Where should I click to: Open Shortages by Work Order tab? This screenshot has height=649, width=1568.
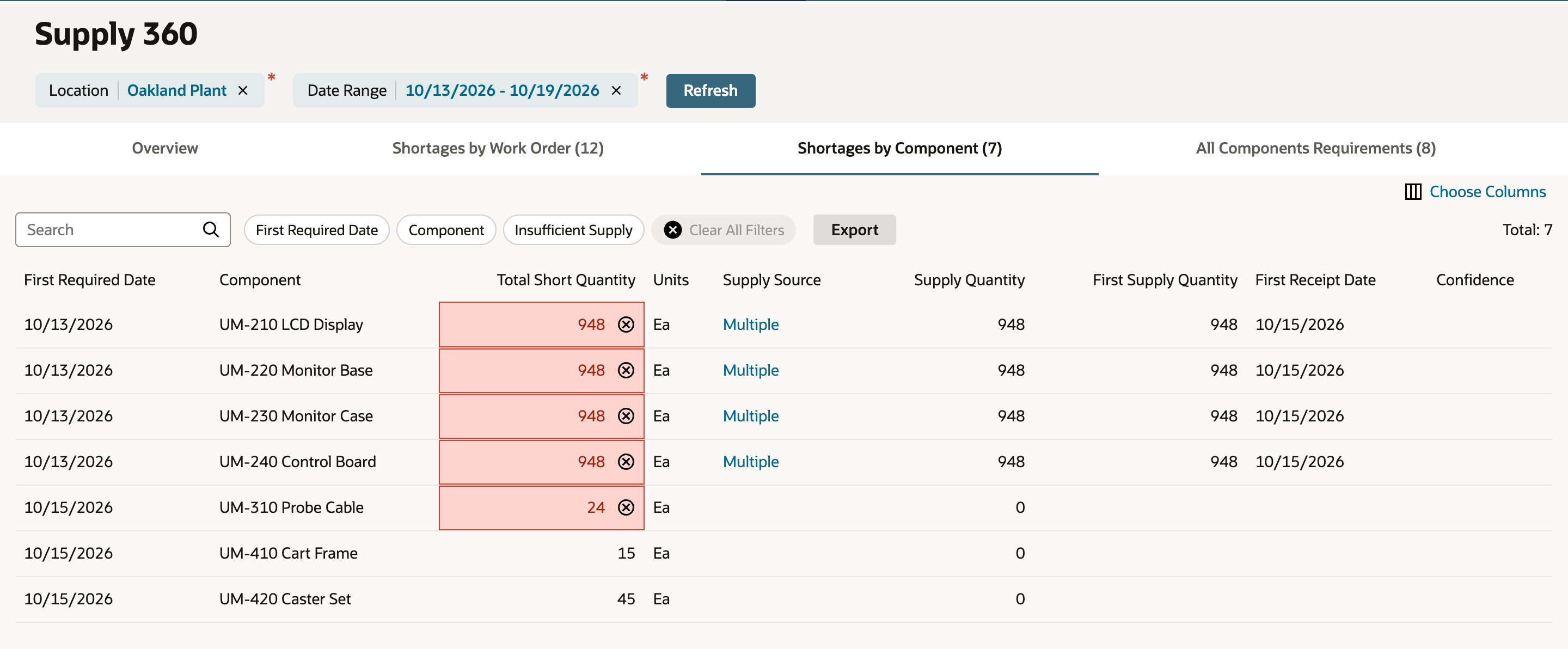498,148
